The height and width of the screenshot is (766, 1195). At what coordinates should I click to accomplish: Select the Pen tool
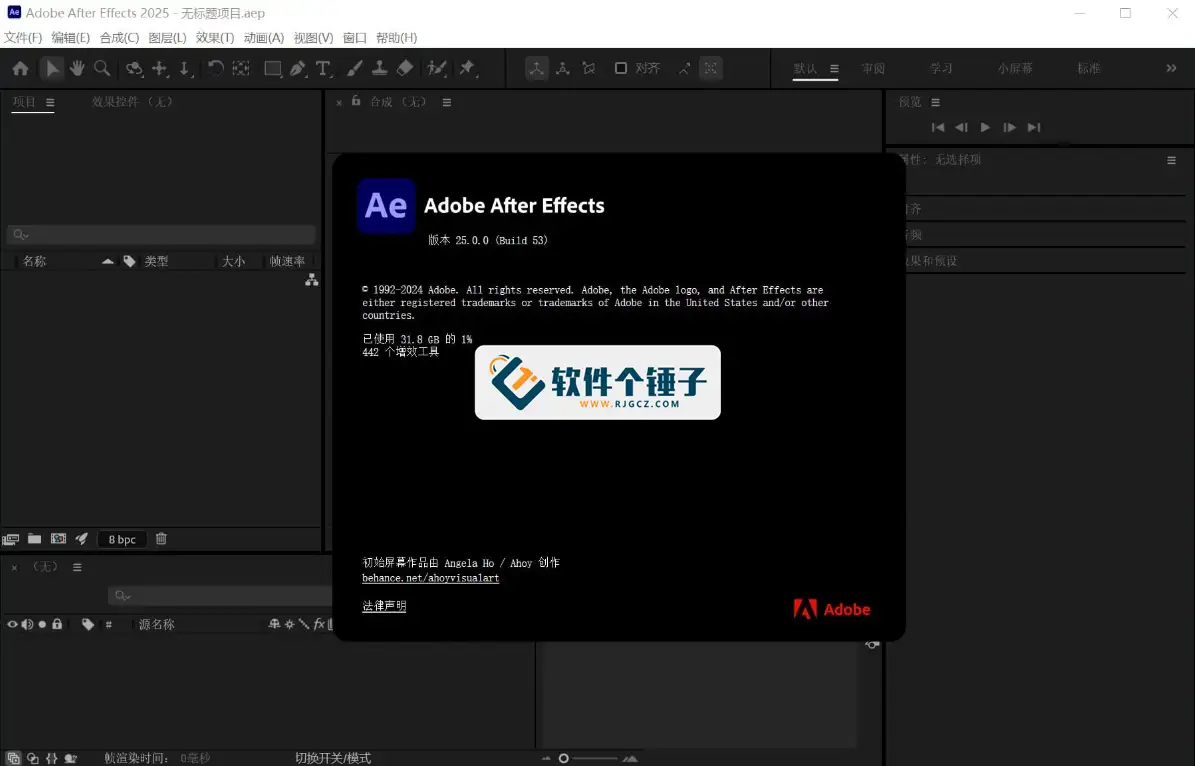(298, 69)
